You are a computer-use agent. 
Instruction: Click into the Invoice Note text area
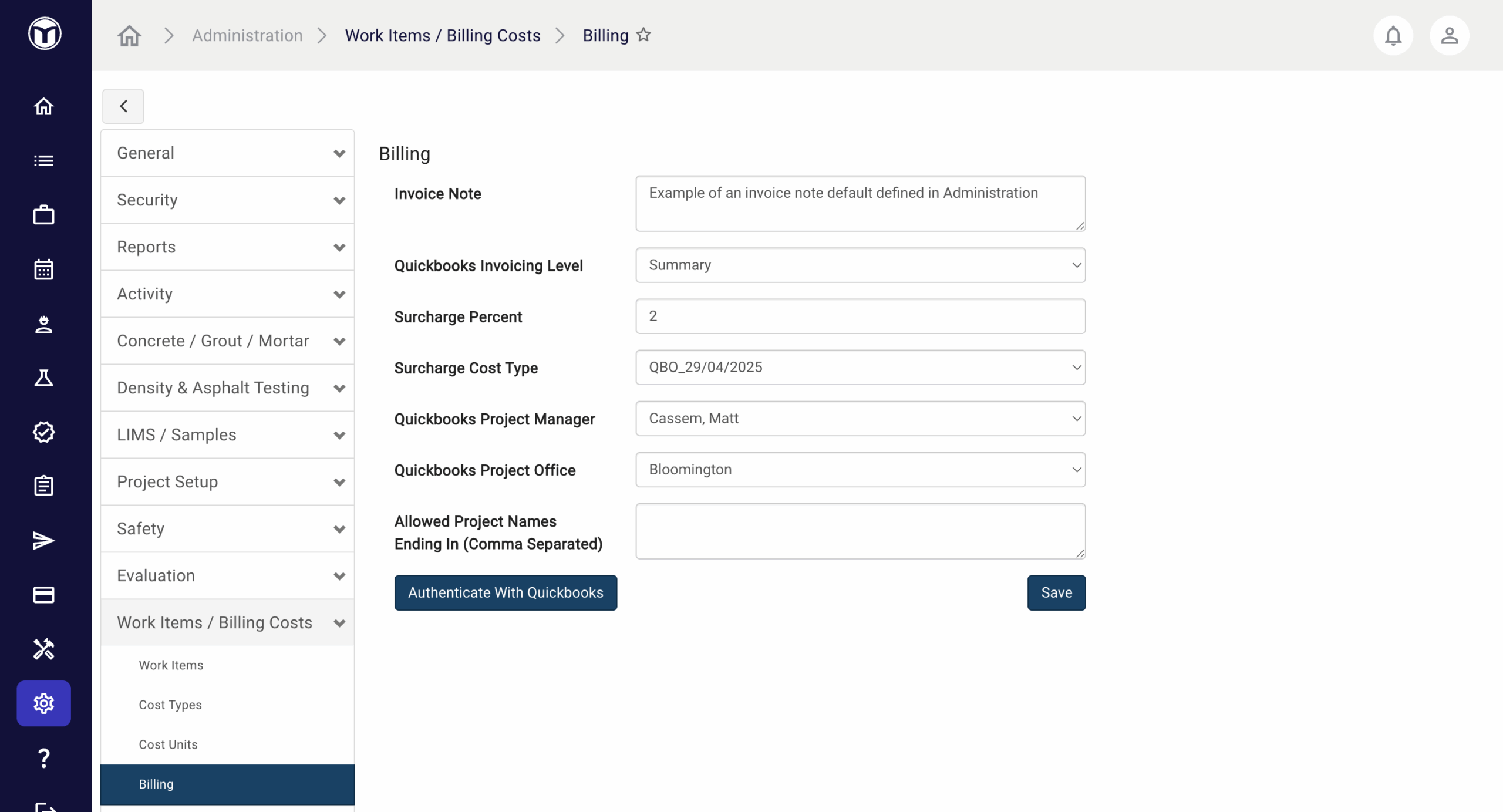860,203
